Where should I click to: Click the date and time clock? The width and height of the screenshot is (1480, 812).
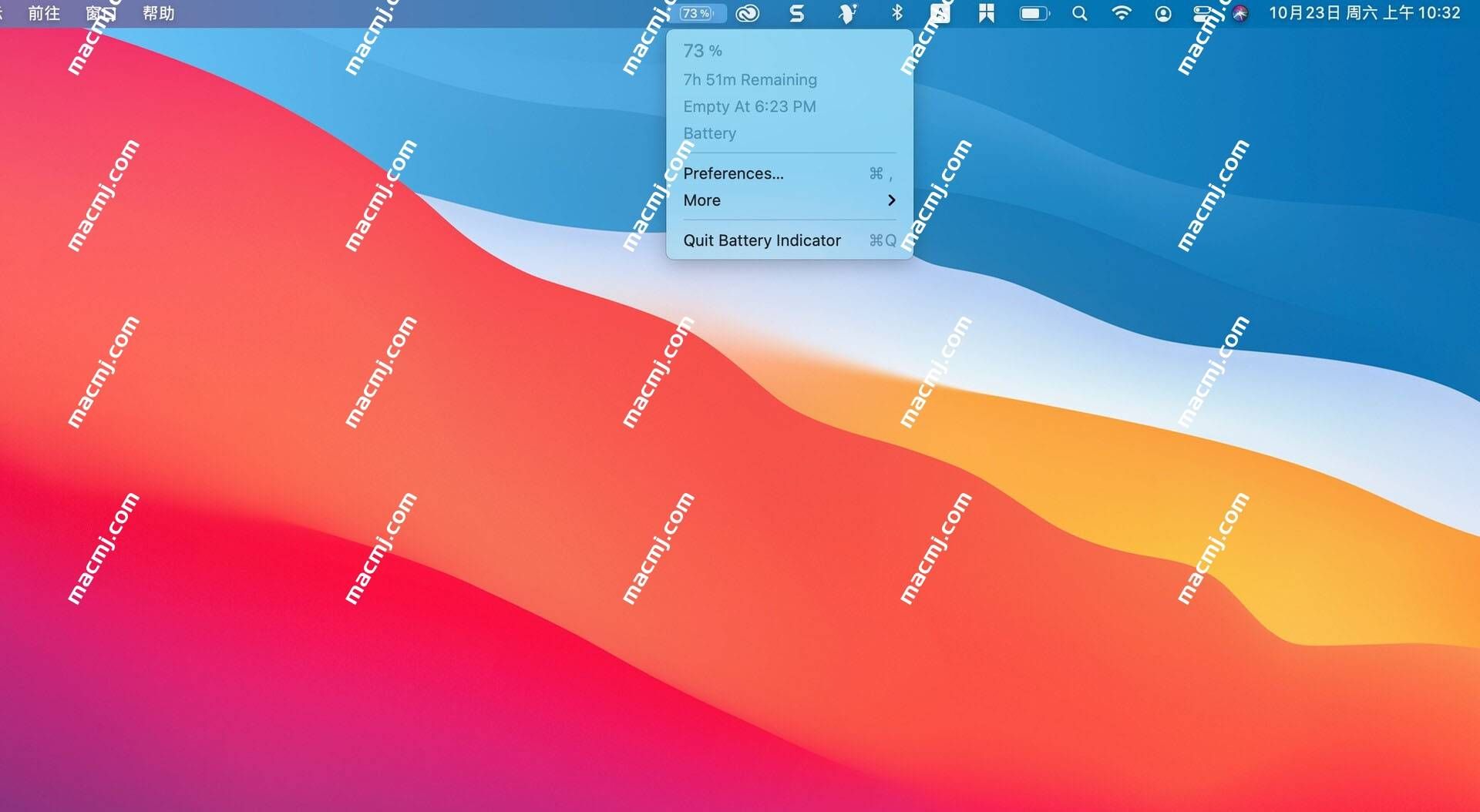click(x=1364, y=13)
